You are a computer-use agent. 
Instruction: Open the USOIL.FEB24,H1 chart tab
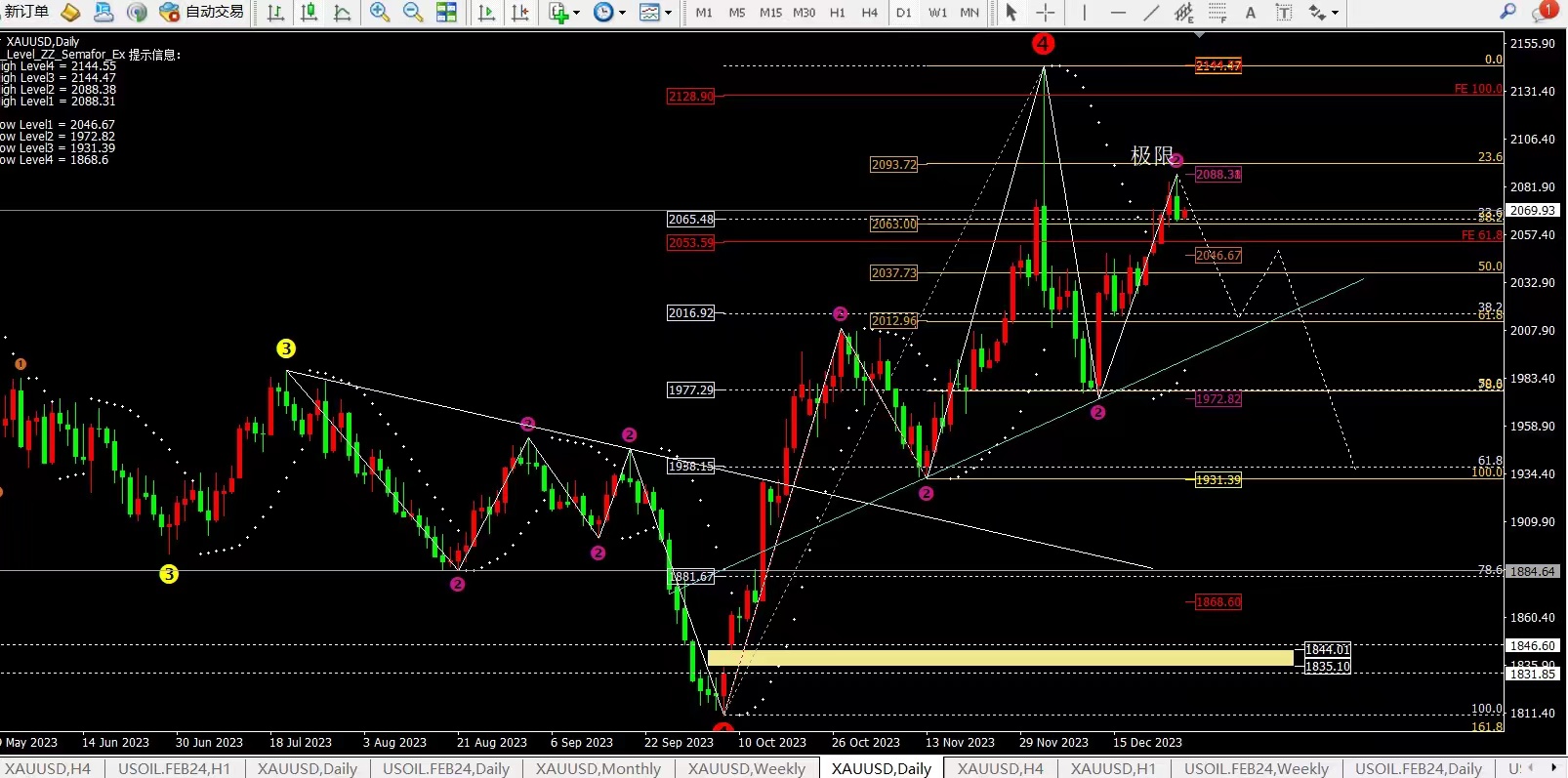175,769
